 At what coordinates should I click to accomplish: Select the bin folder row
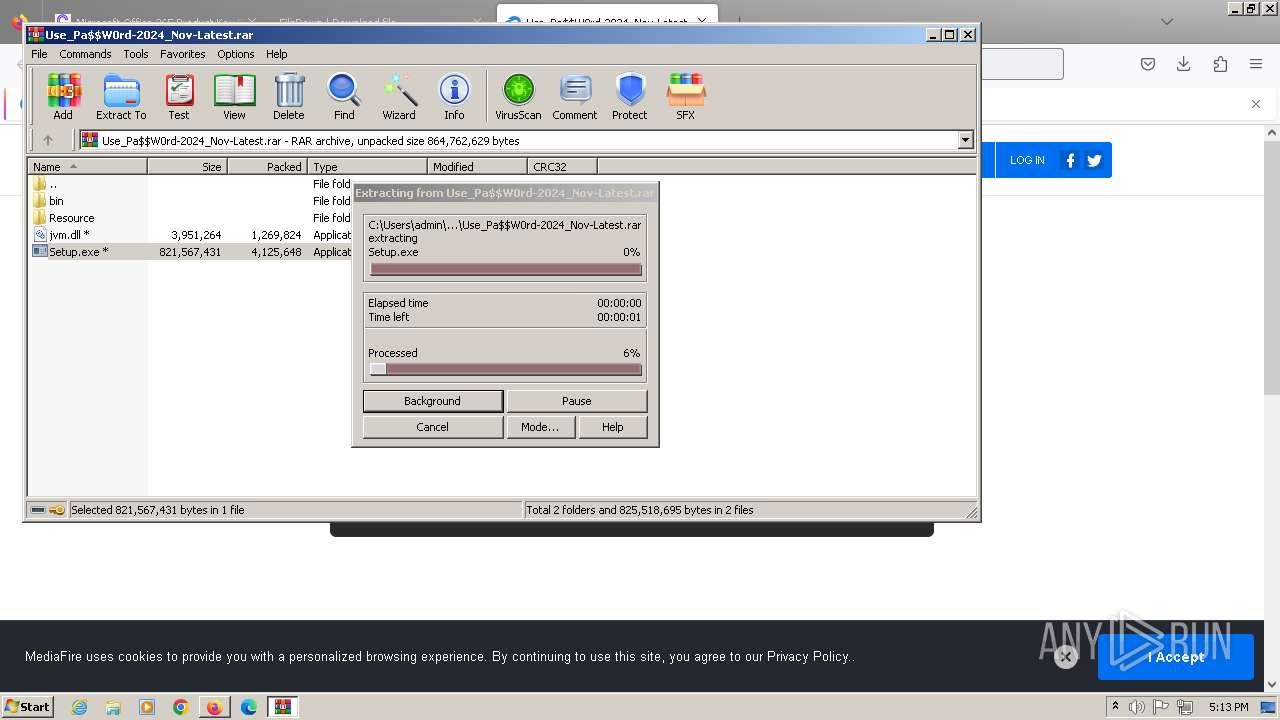pos(190,201)
